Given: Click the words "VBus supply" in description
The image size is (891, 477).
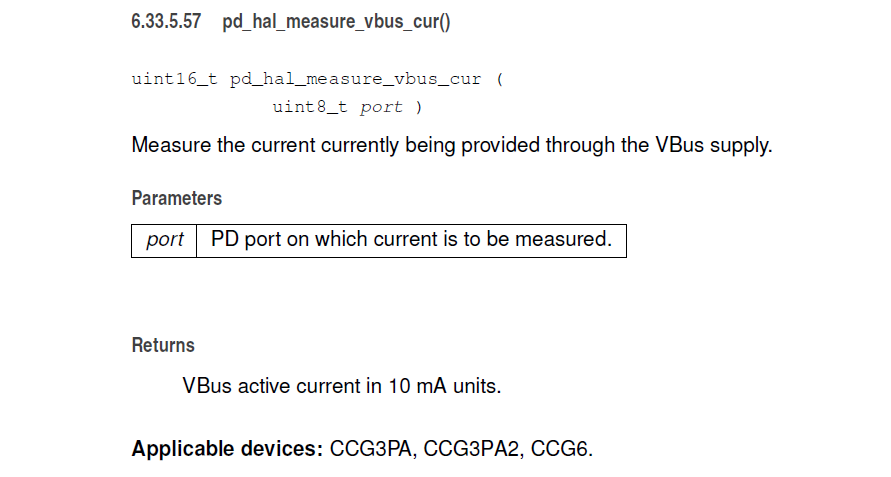Looking at the screenshot, I should point(712,145).
